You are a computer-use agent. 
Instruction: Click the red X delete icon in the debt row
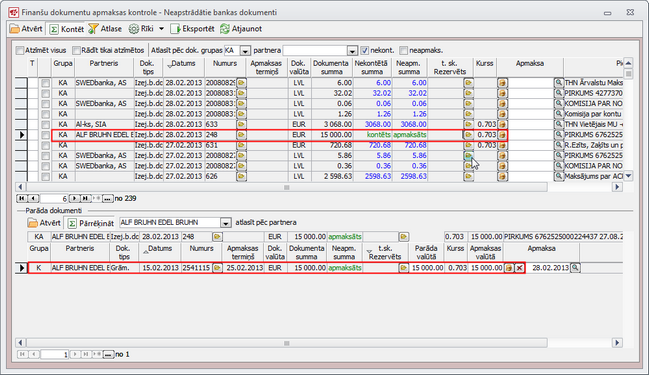[519, 268]
